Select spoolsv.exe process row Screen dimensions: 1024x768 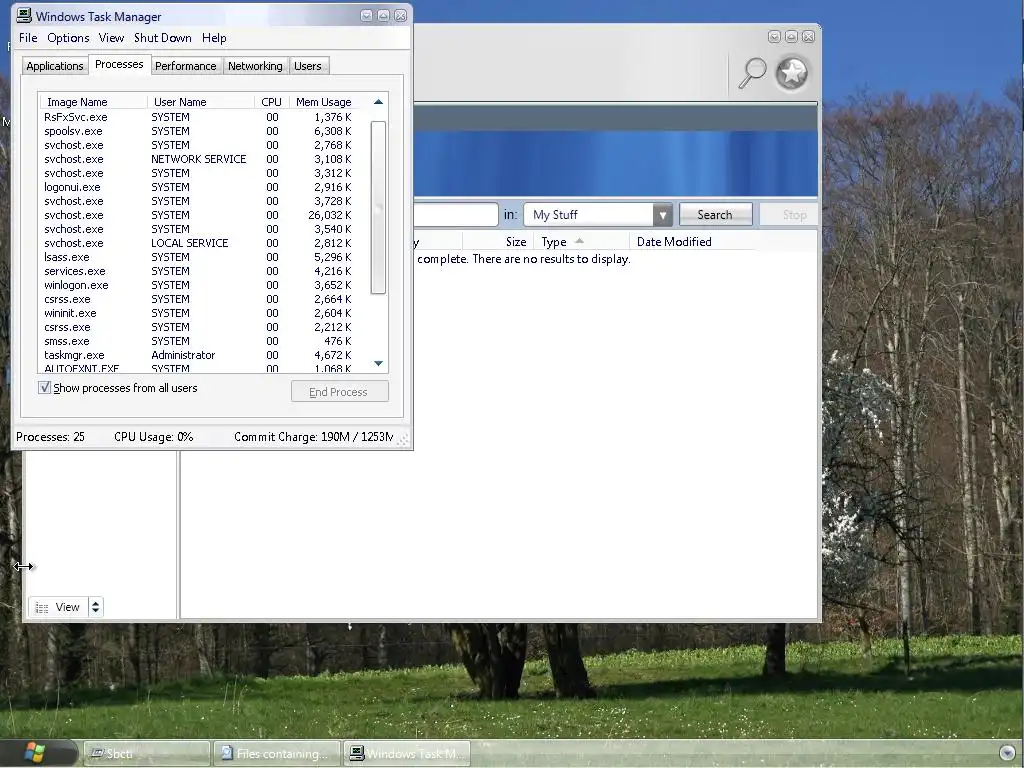[198, 131]
